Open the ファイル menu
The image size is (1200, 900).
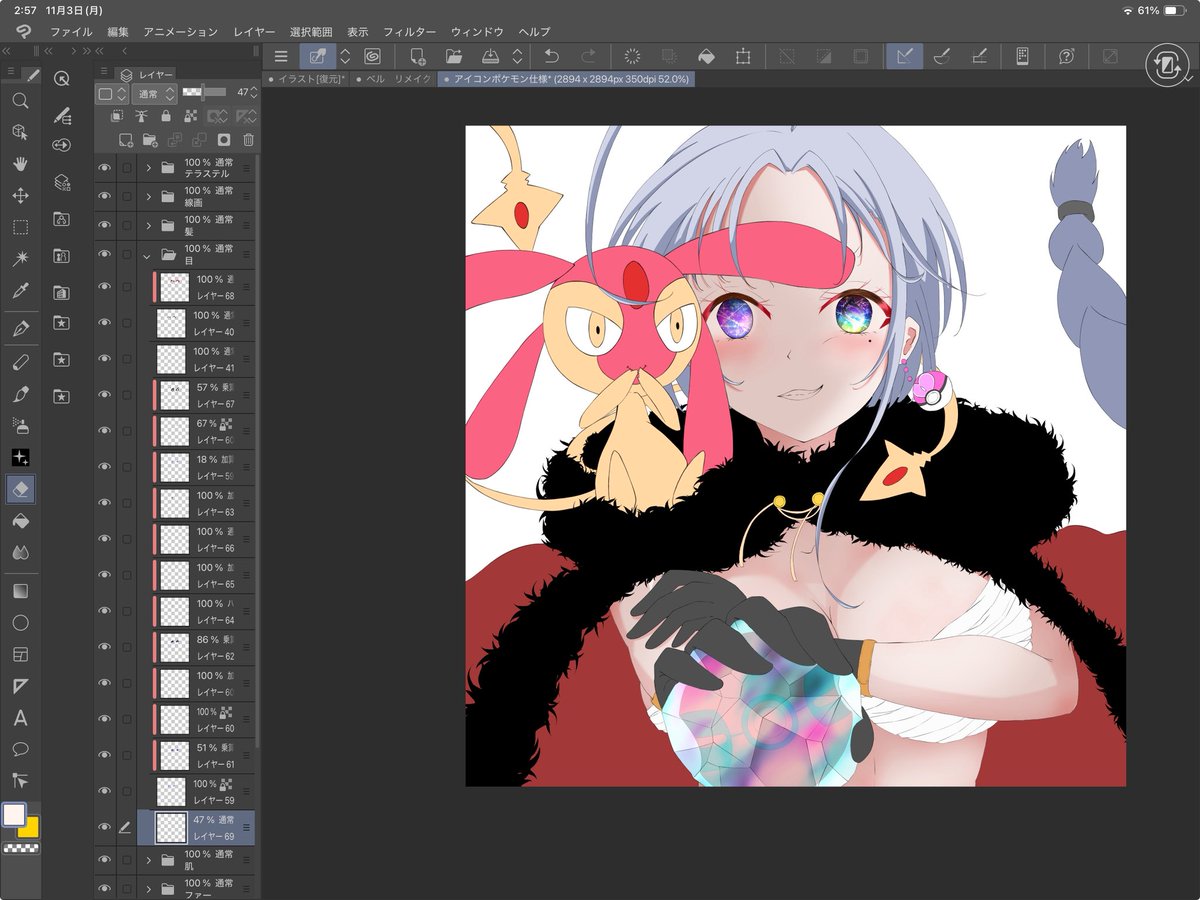click(x=71, y=32)
